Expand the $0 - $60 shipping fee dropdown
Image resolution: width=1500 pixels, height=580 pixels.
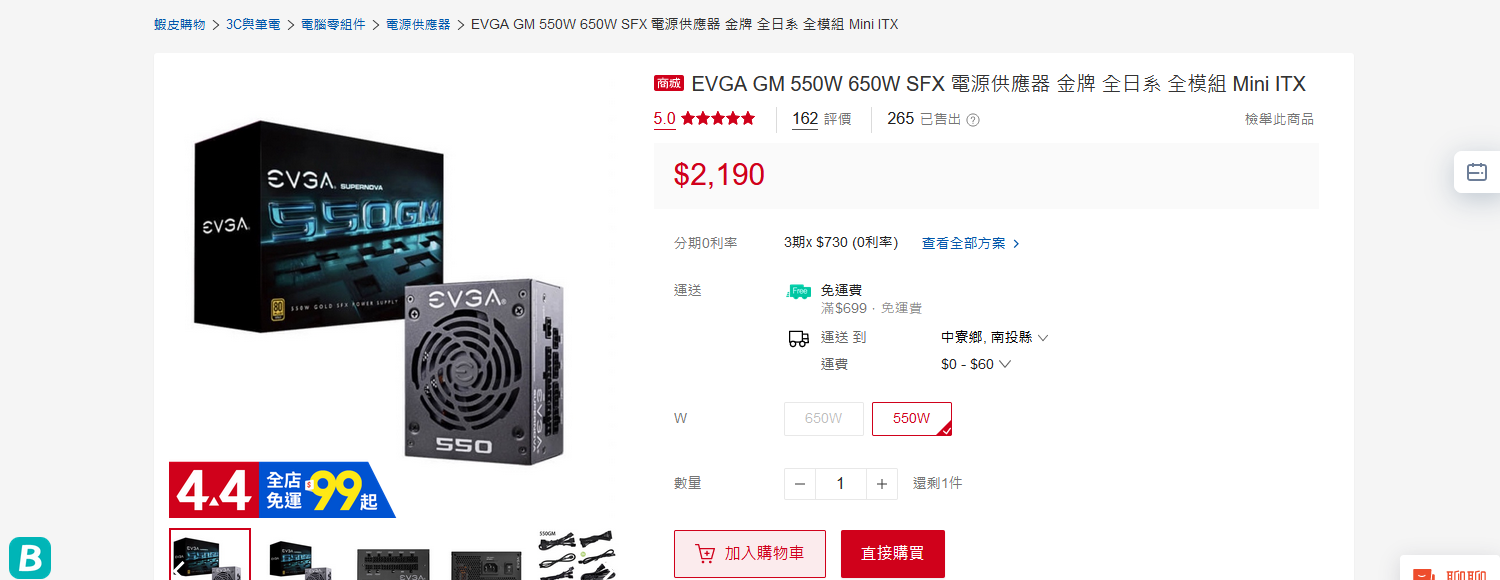coord(976,364)
